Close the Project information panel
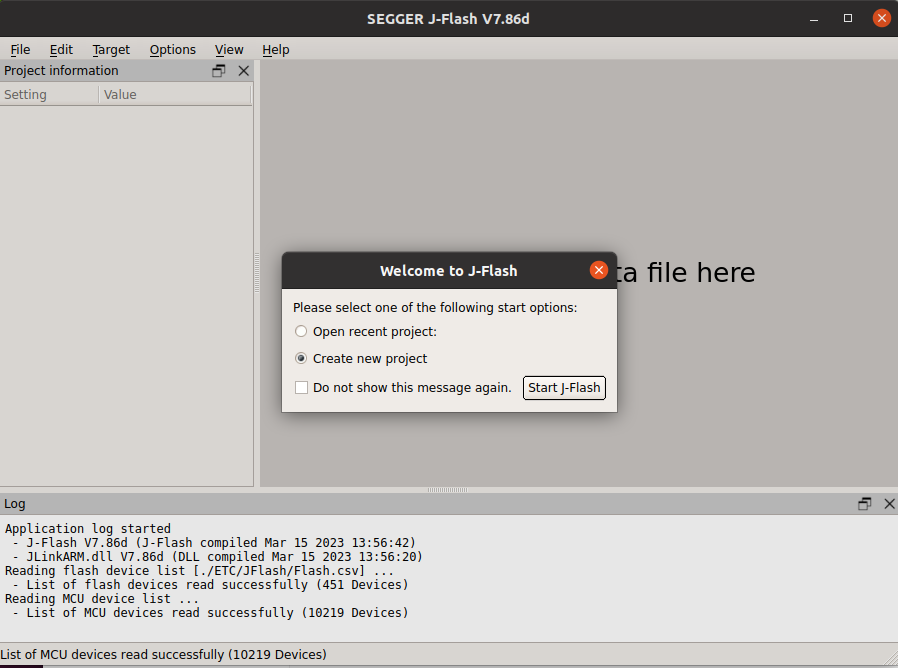The width and height of the screenshot is (898, 668). click(x=243, y=71)
